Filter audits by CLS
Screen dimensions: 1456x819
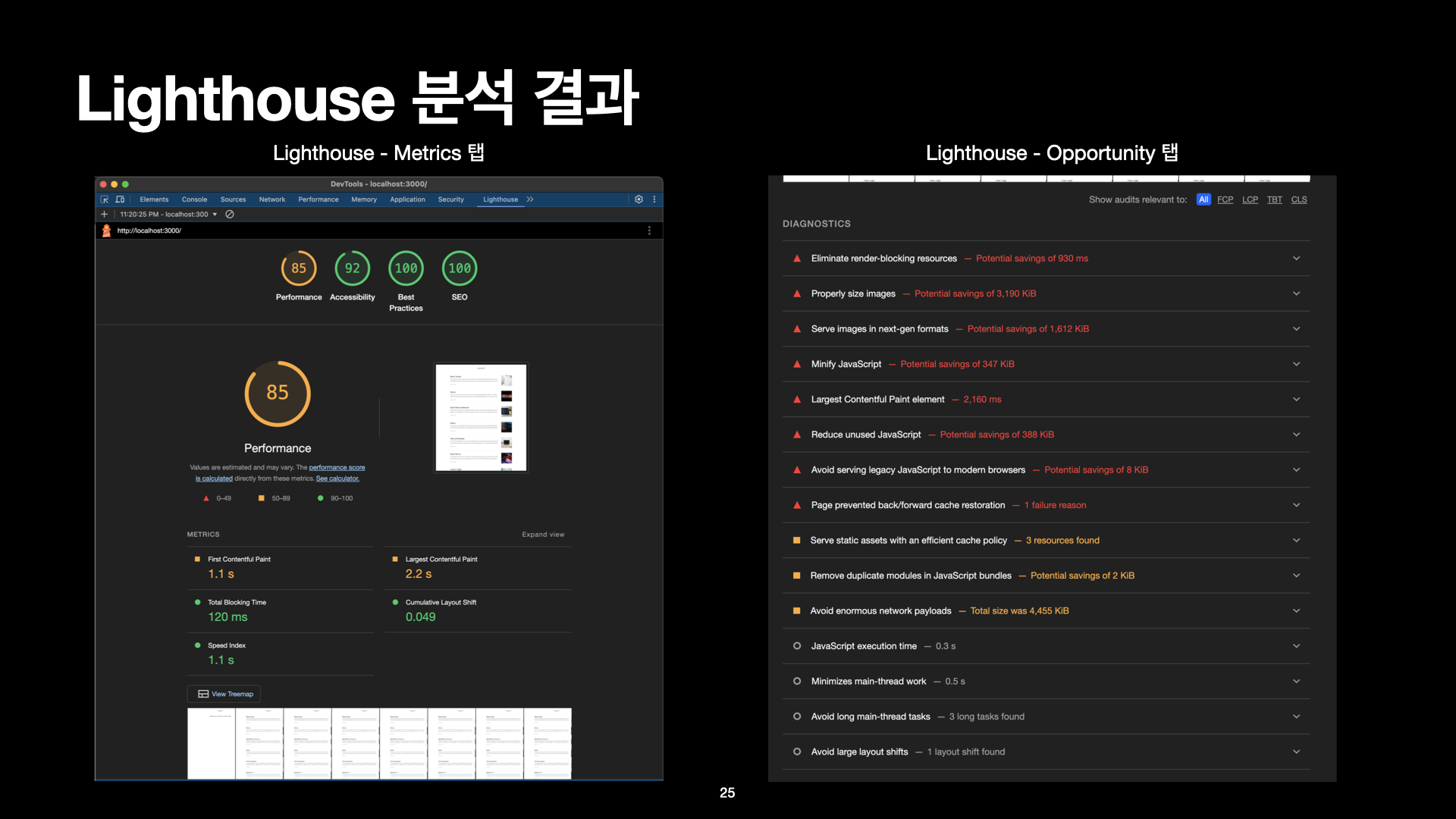(1299, 199)
